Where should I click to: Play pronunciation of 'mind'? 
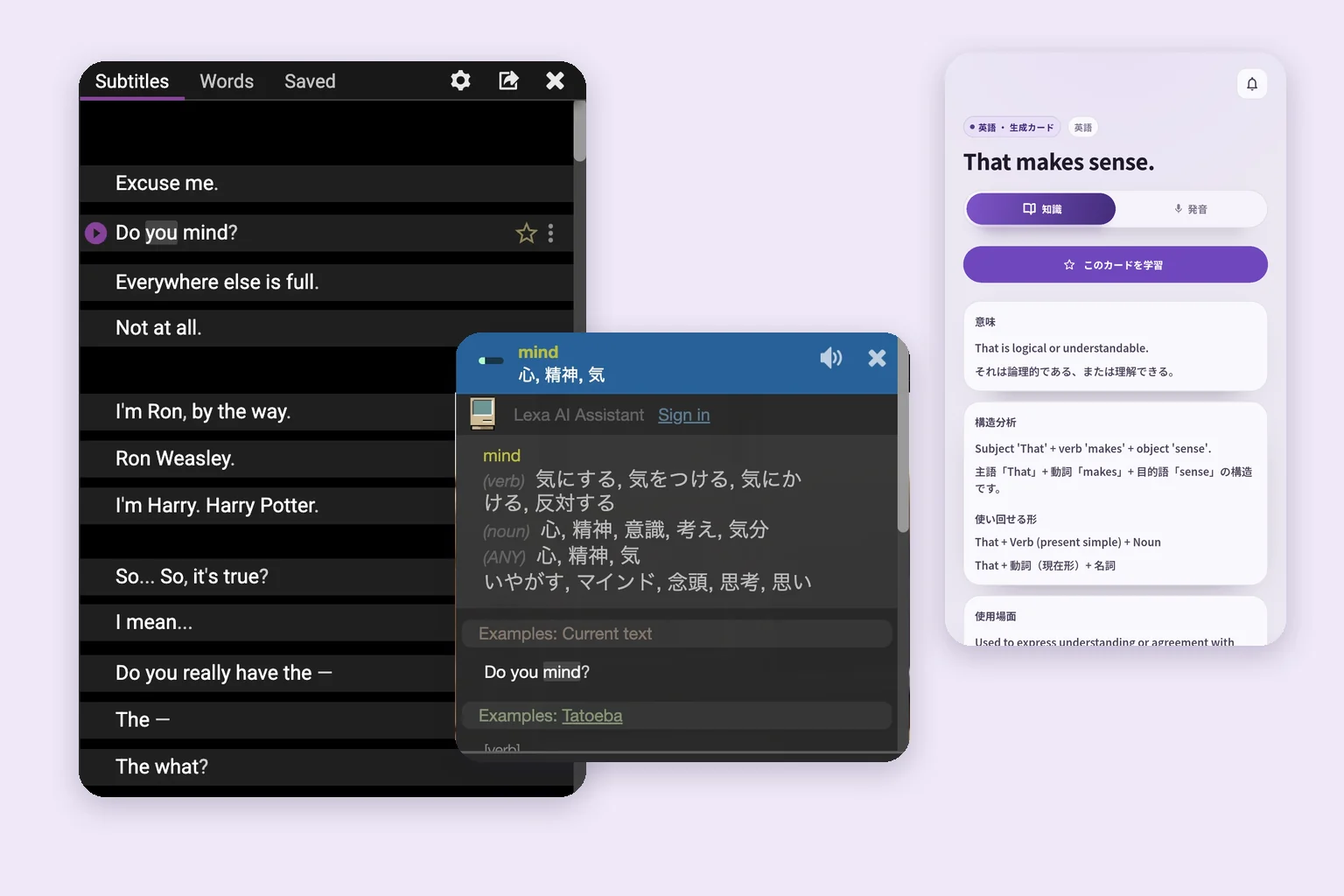click(x=831, y=357)
